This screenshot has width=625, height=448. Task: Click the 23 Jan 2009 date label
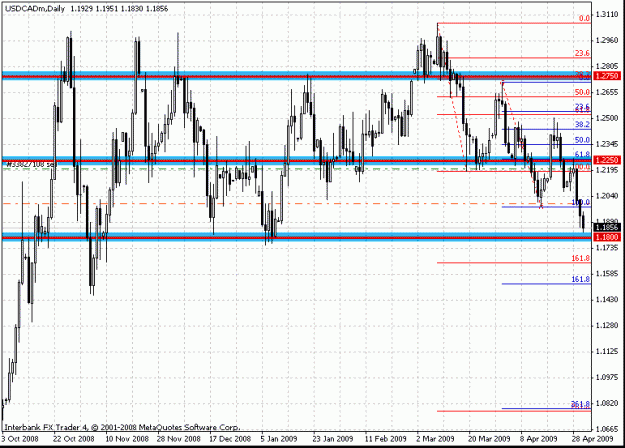click(x=332, y=439)
